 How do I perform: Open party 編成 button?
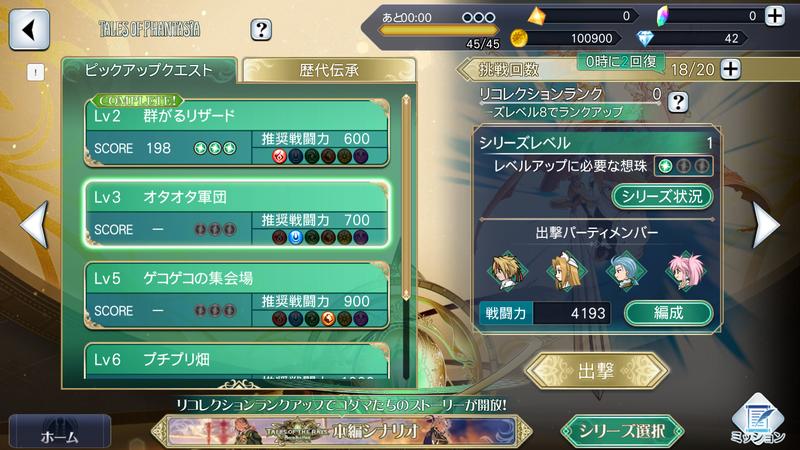pos(668,313)
